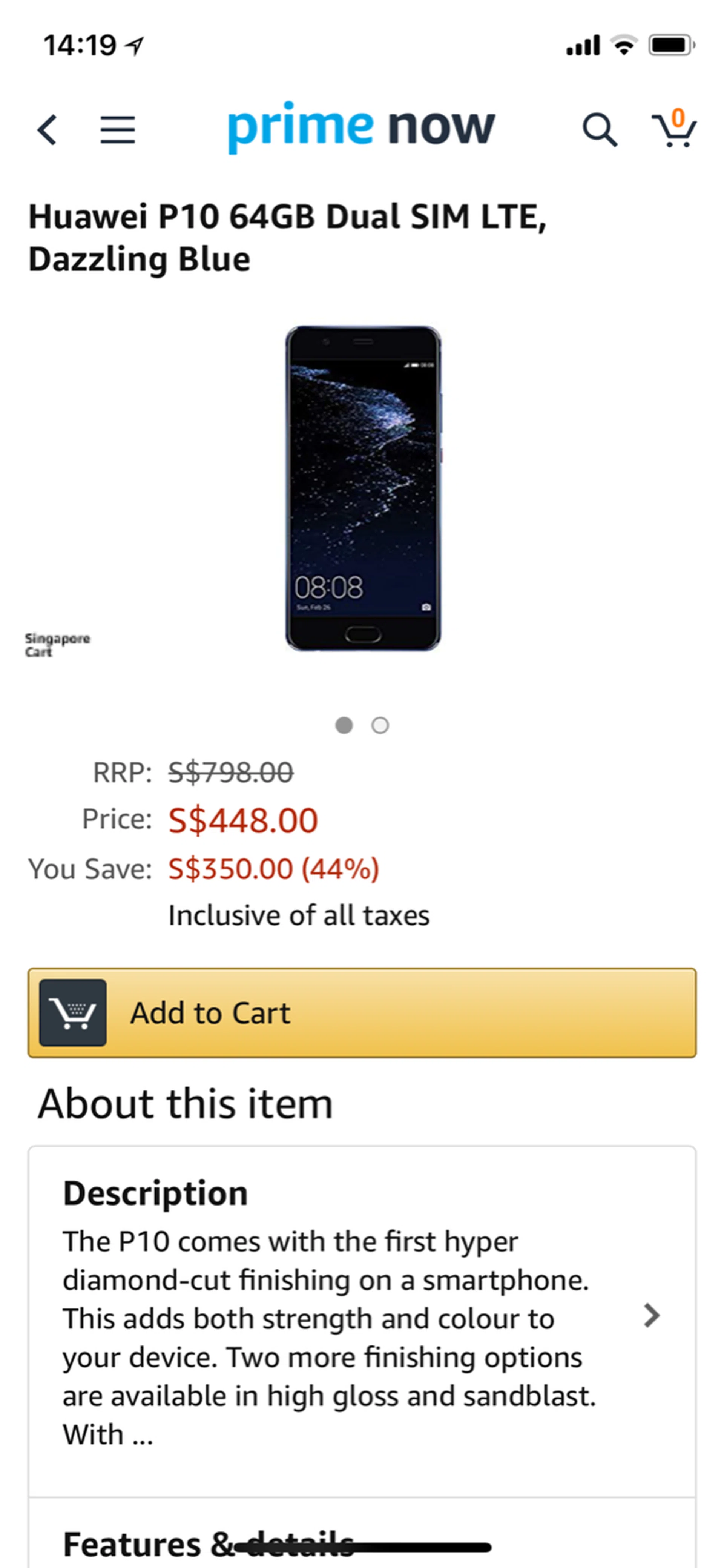This screenshot has height=1568, width=724.
Task: Select the first image page dot
Action: pos(344,725)
